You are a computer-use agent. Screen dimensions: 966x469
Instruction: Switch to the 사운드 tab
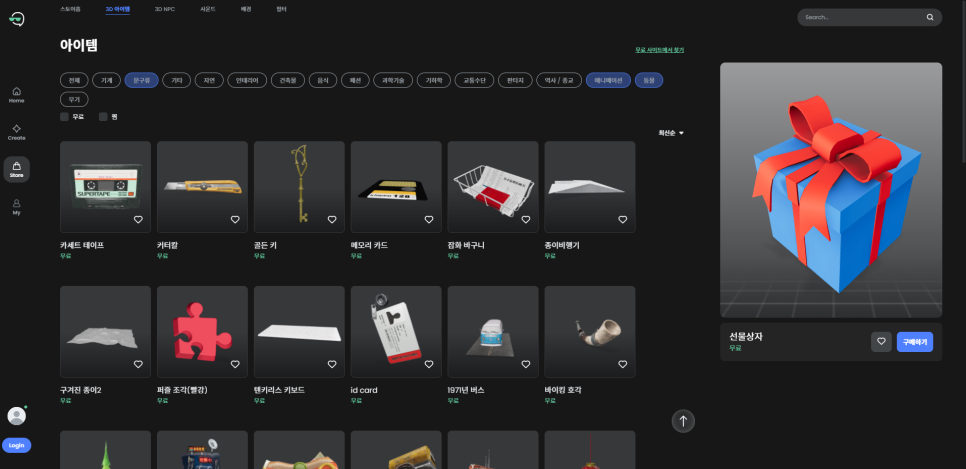(208, 9)
